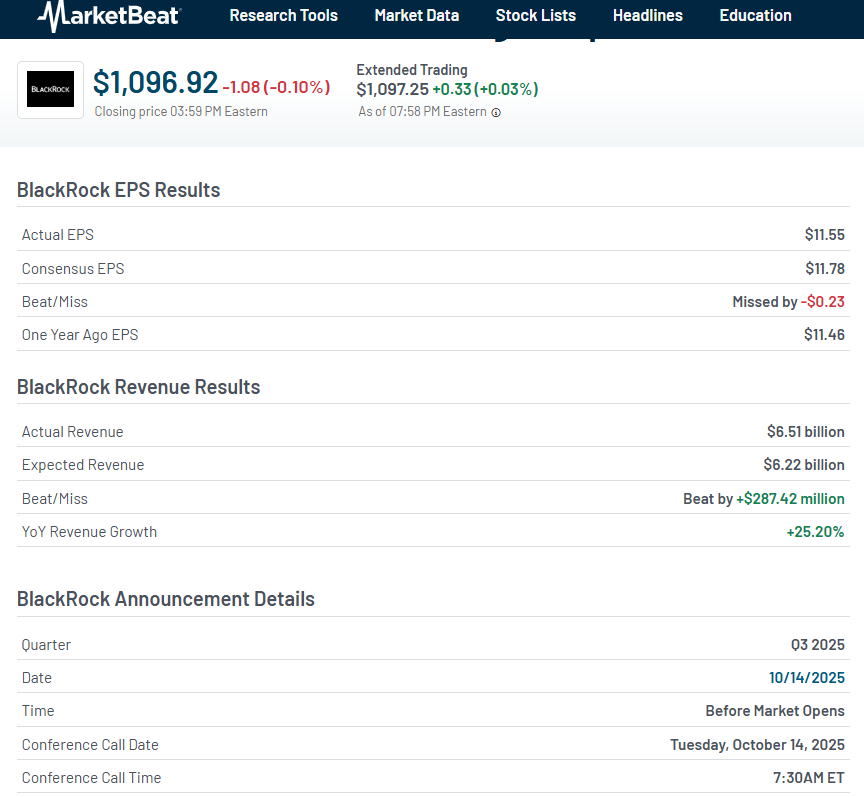
Task: Click the $1,097.25 extended trading price
Action: (392, 89)
